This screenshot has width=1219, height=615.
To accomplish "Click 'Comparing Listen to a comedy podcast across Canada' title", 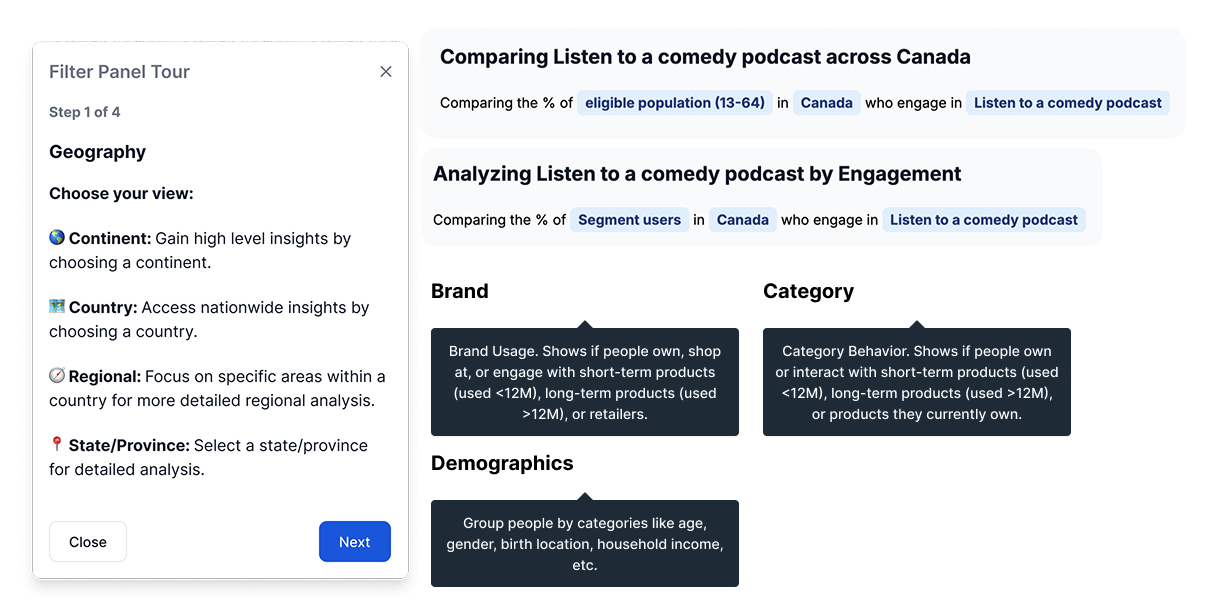I will [x=705, y=57].
